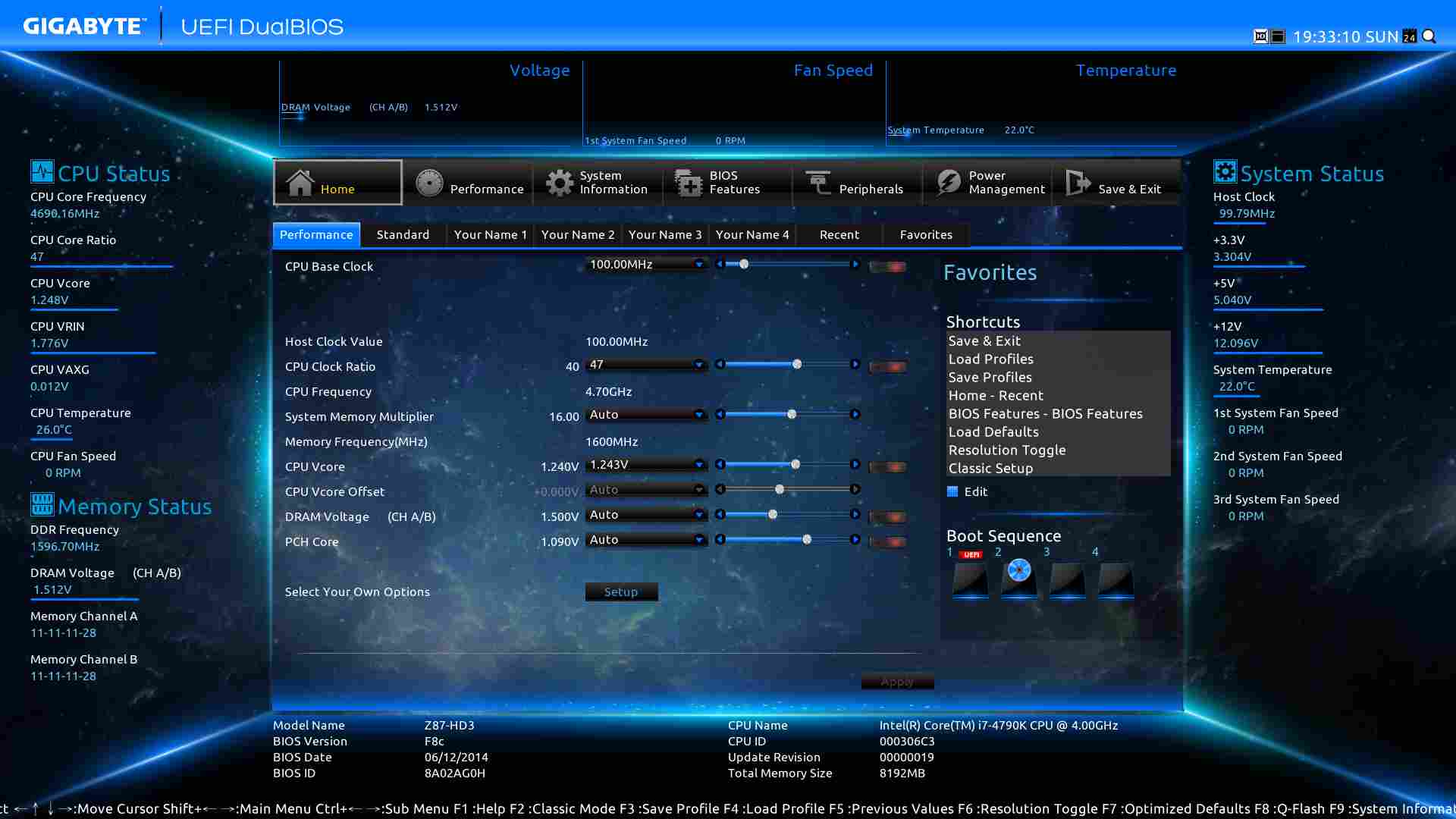Click the Load Defaults shortcut
This screenshot has height=819, width=1456.
[993, 431]
